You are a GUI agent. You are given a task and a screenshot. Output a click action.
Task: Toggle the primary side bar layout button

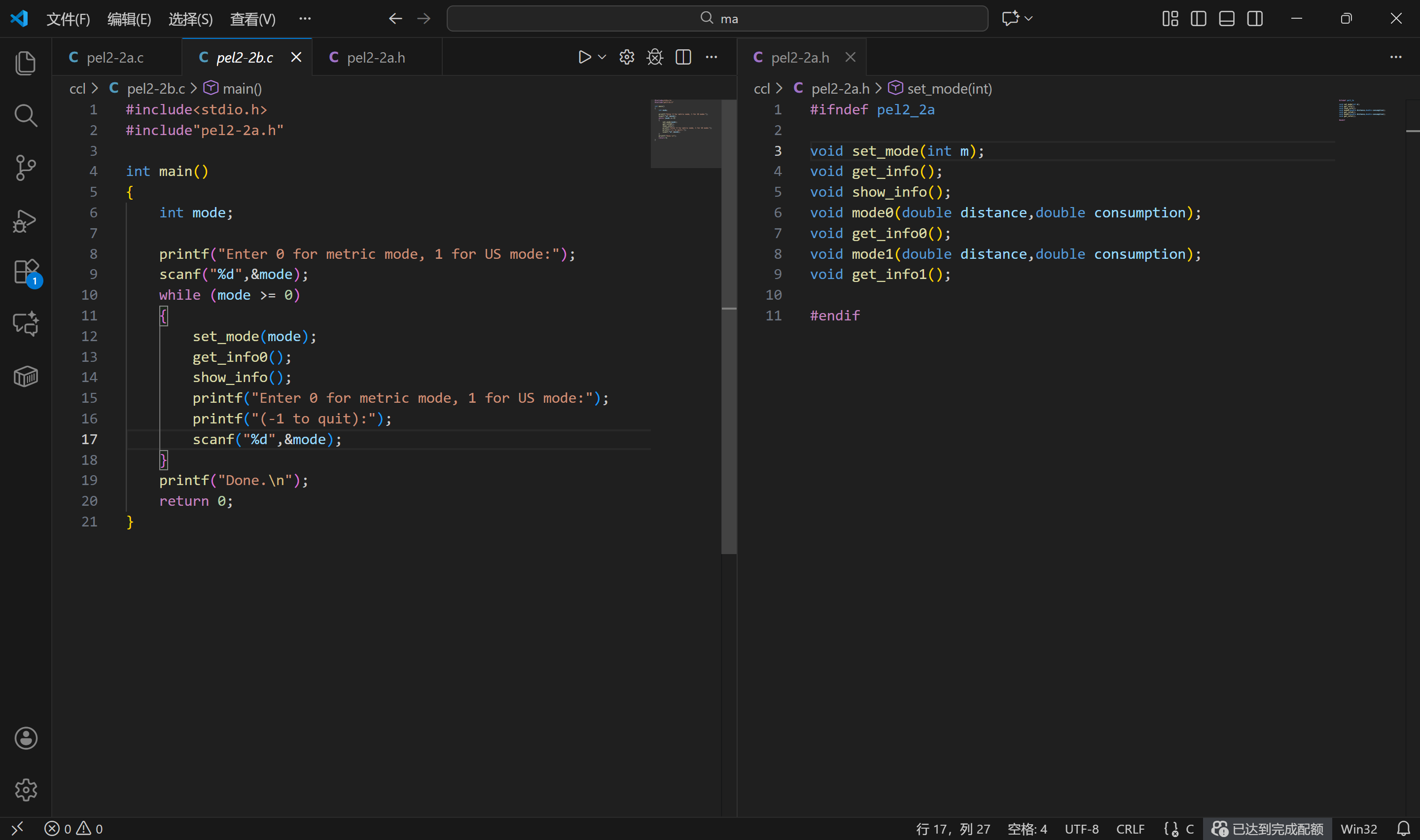(x=1198, y=19)
